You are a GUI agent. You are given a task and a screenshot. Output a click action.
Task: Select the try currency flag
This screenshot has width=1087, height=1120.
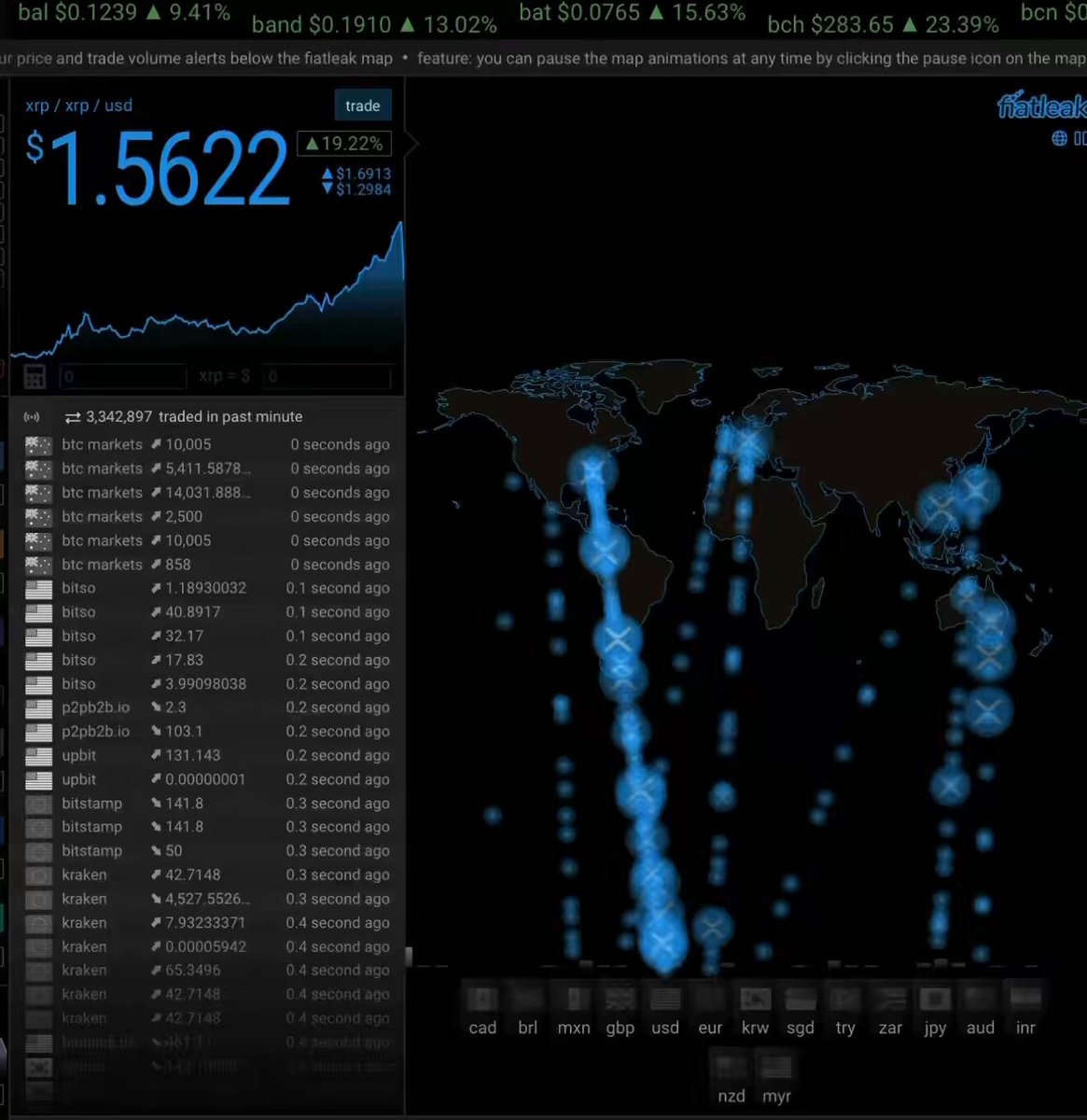pyautogui.click(x=845, y=1000)
